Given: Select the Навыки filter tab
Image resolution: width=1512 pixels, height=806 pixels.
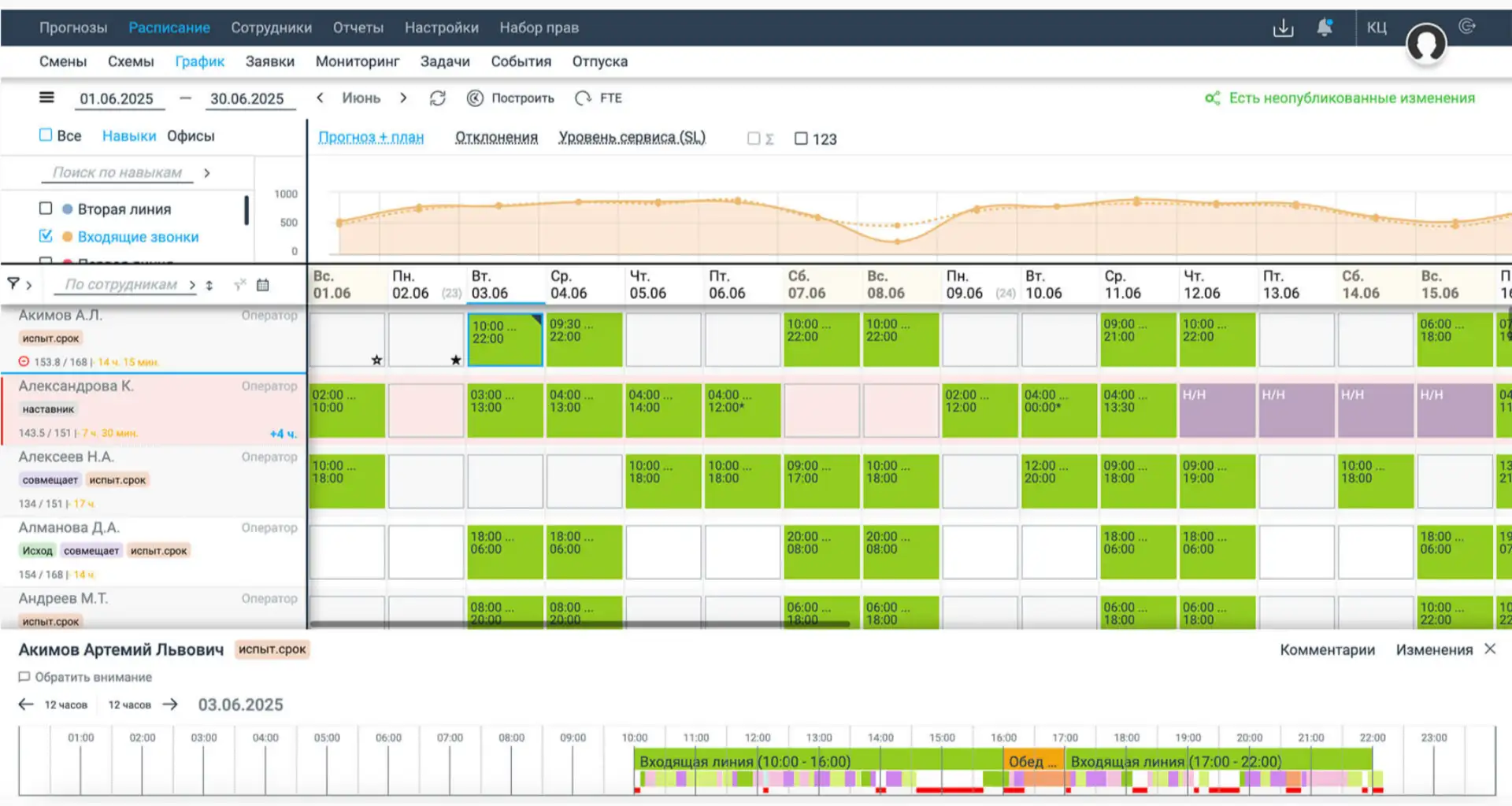Looking at the screenshot, I should 129,135.
